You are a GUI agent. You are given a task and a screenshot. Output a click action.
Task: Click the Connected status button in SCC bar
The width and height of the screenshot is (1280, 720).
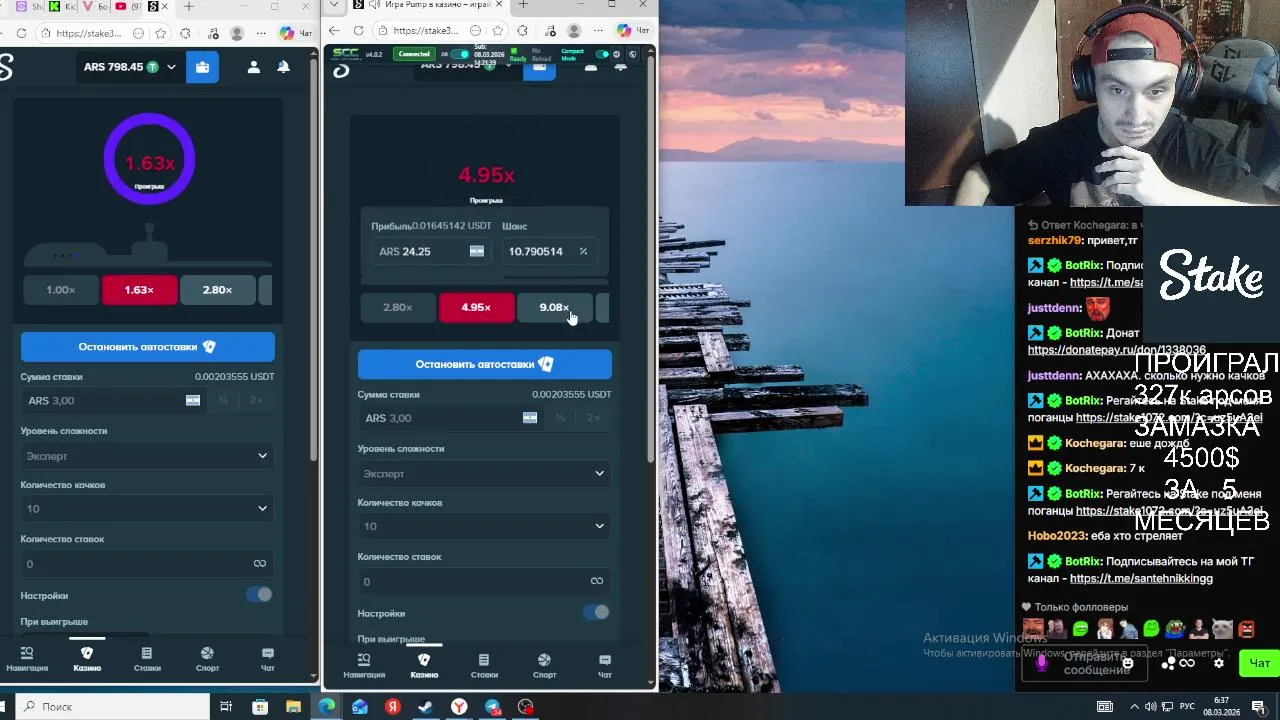click(x=413, y=54)
